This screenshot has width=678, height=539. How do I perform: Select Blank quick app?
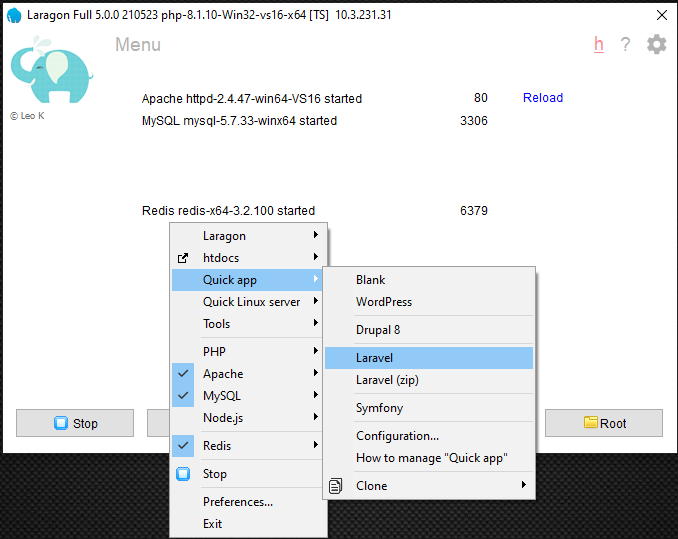coord(429,280)
